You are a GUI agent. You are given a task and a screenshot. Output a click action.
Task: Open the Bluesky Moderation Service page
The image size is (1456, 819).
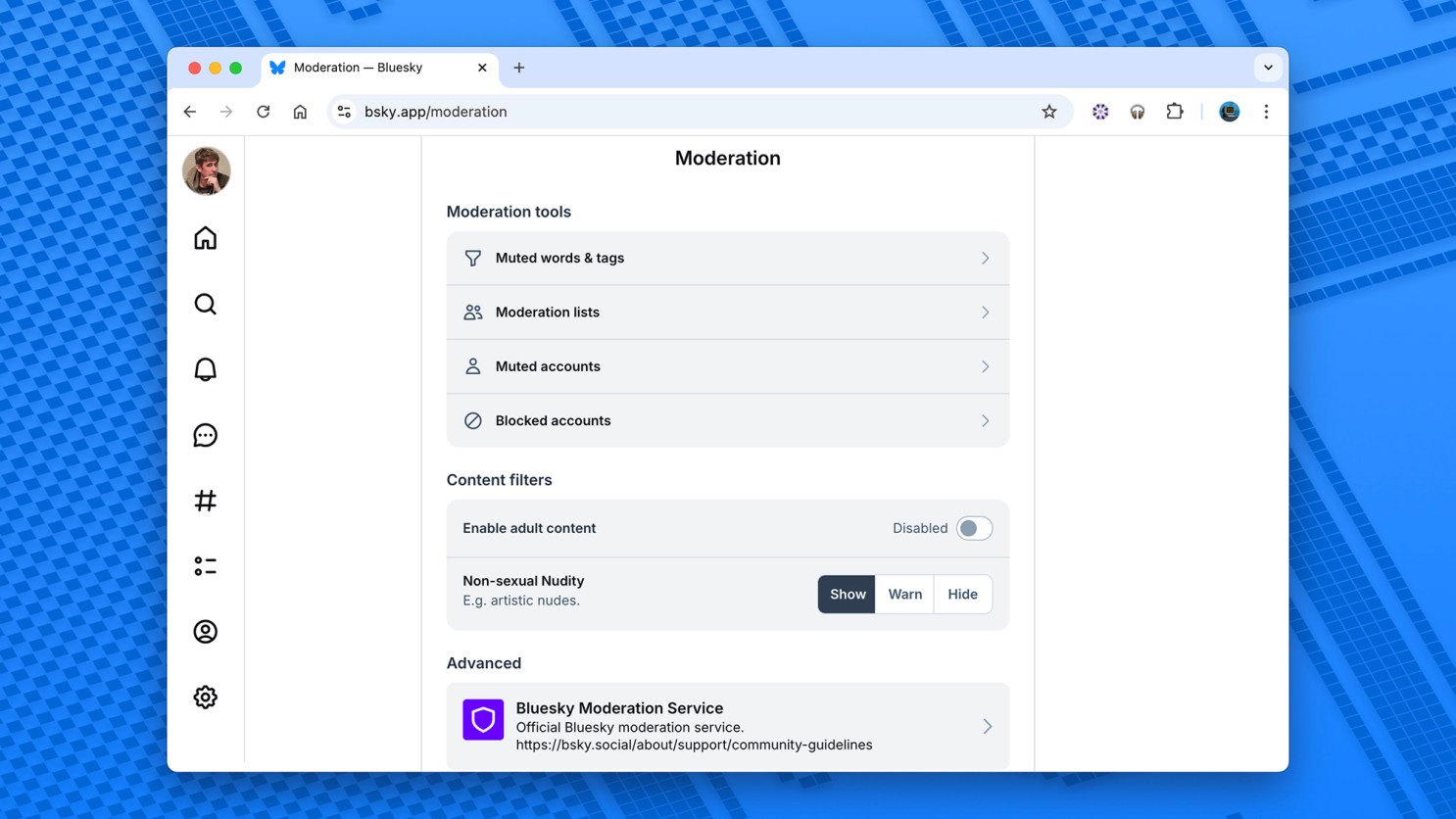point(727,726)
